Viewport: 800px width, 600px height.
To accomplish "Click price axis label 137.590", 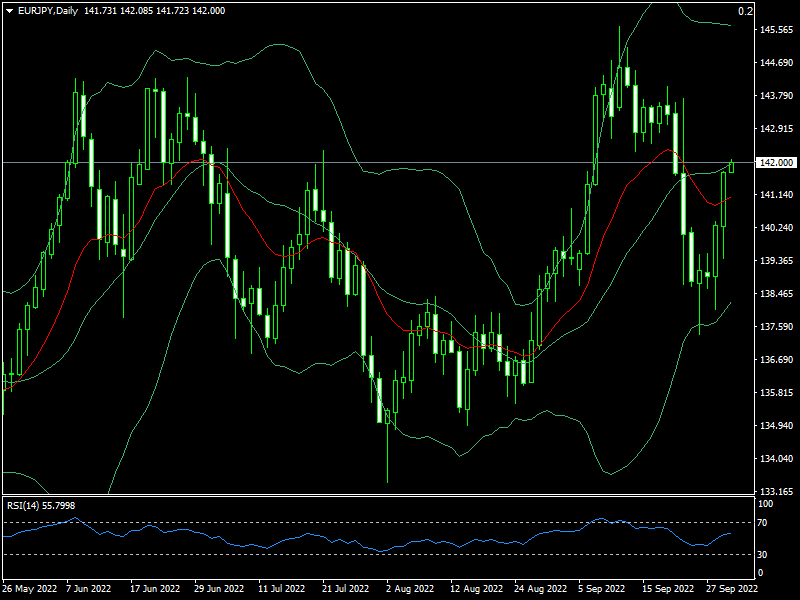I will [x=777, y=327].
